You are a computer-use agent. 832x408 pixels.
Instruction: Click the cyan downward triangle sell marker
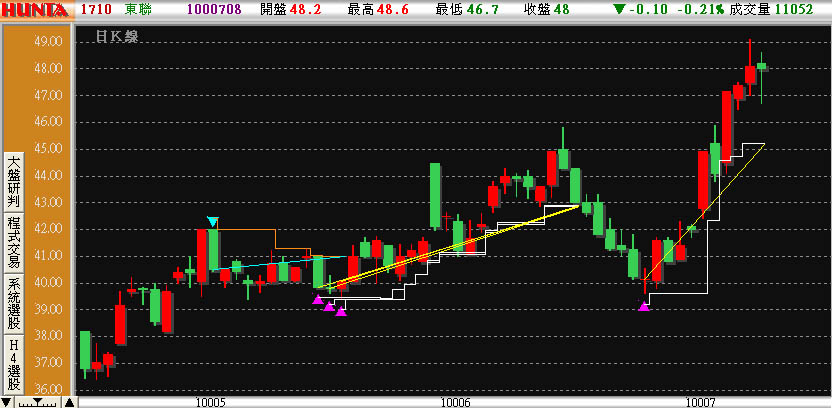(x=212, y=222)
